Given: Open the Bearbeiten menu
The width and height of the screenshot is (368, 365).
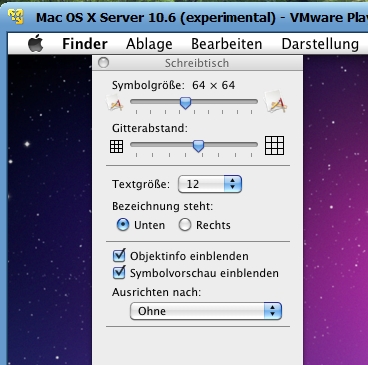Looking at the screenshot, I should pos(226,44).
